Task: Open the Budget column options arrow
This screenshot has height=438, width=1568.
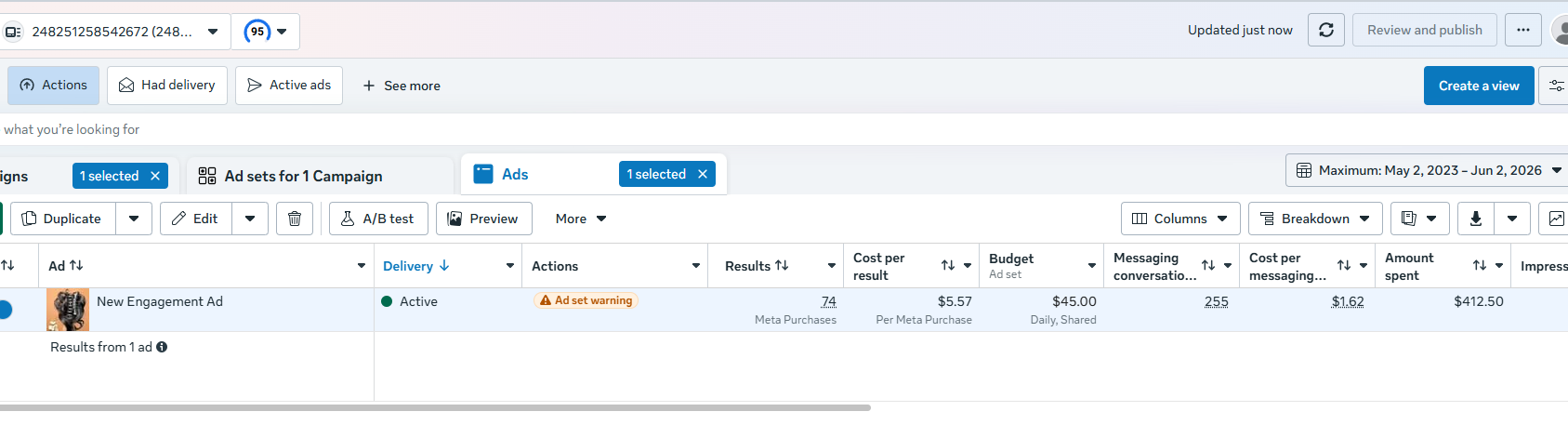Action: 1092,266
